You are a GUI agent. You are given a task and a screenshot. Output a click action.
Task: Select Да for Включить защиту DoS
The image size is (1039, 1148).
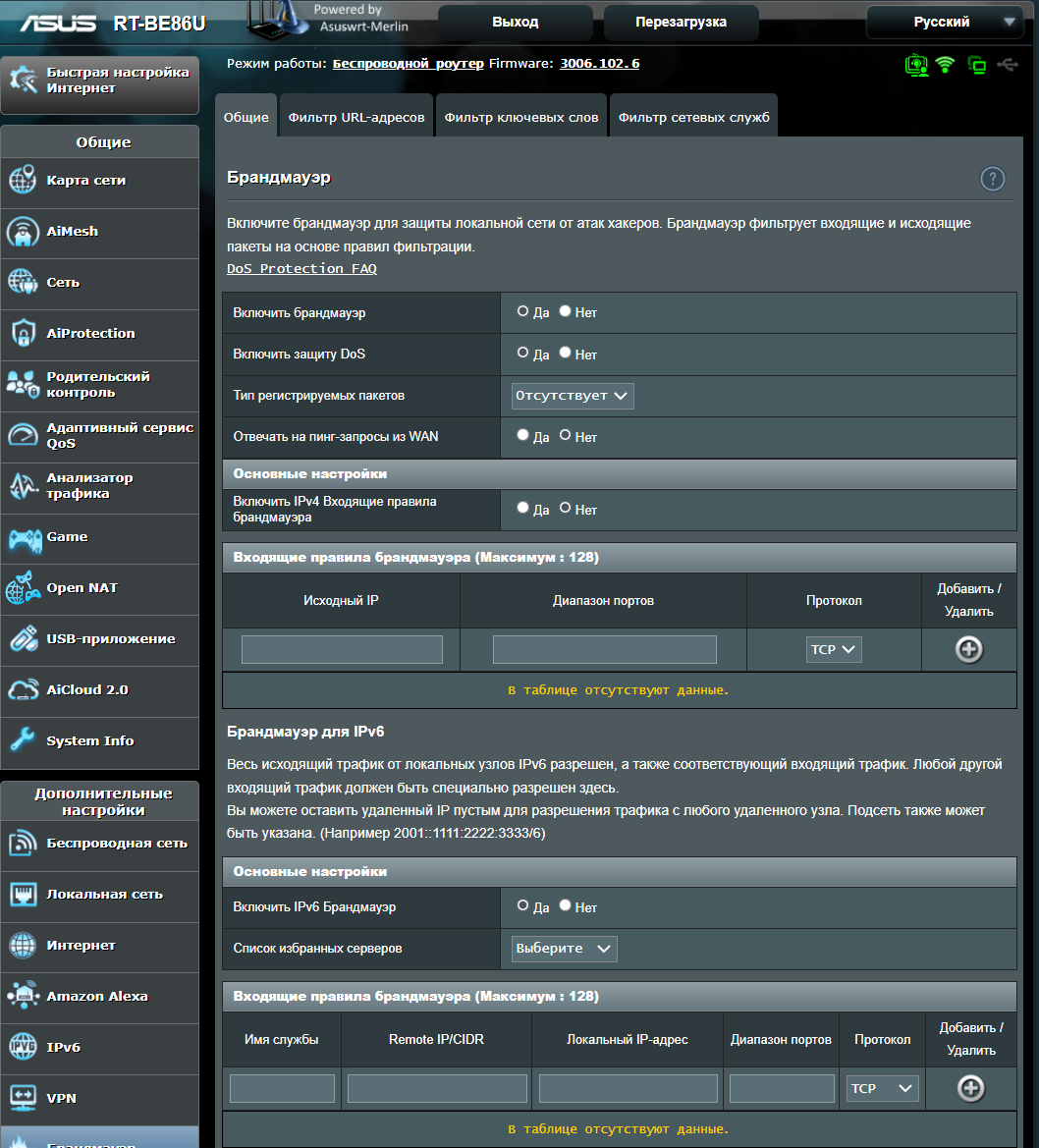522,353
